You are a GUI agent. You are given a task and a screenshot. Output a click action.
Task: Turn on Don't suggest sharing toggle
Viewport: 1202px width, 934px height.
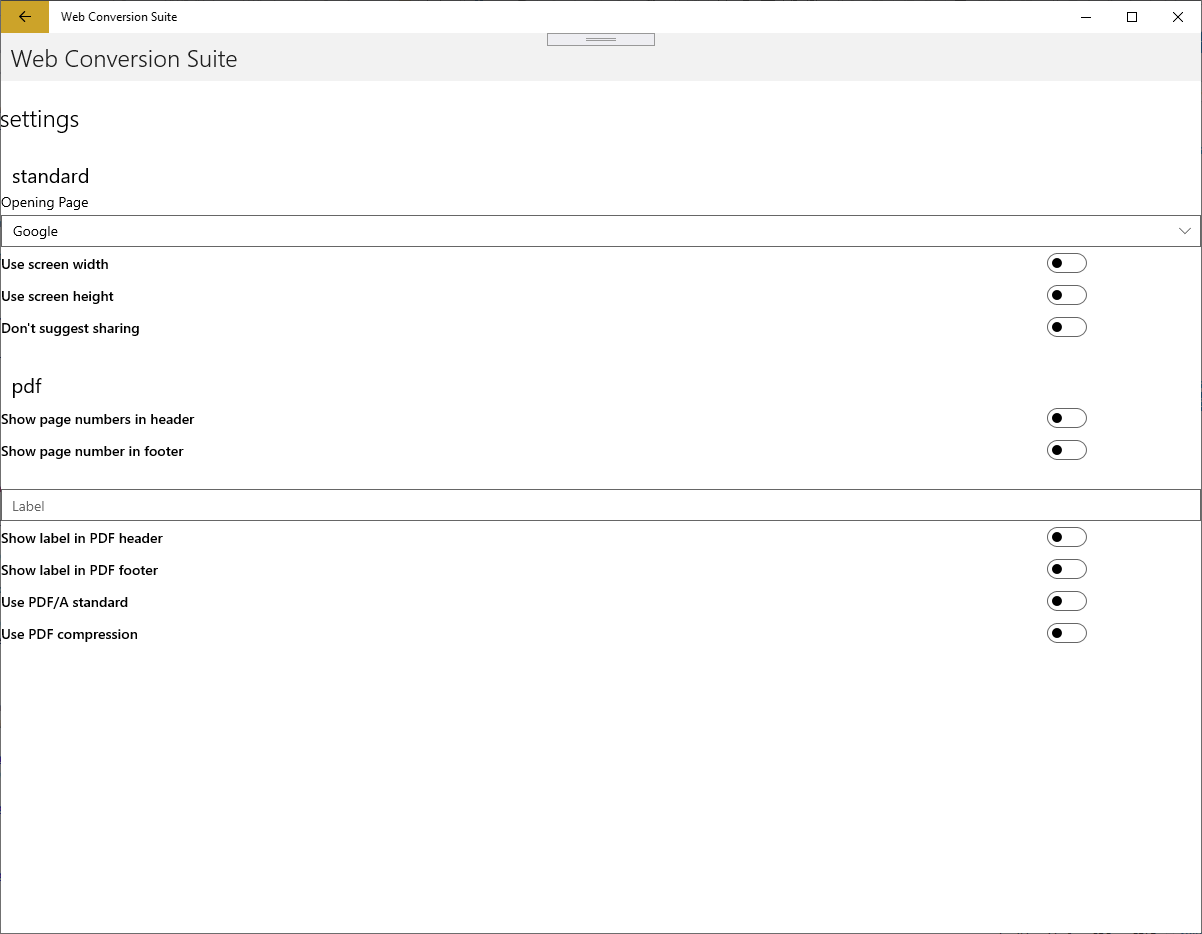point(1066,328)
